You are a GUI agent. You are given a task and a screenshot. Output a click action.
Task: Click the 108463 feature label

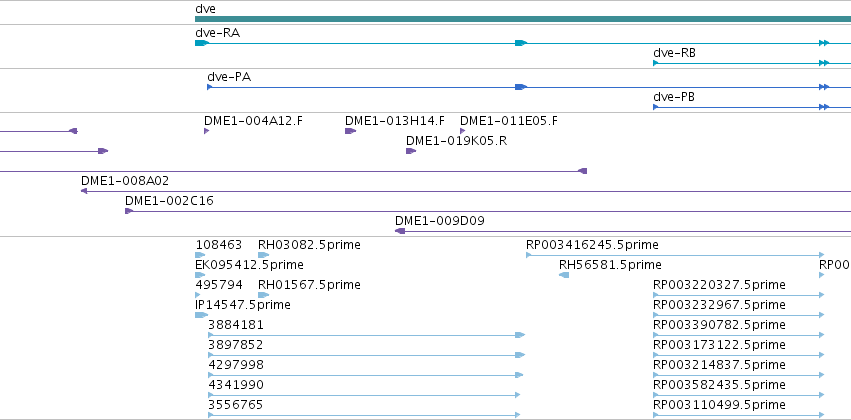(x=219, y=245)
